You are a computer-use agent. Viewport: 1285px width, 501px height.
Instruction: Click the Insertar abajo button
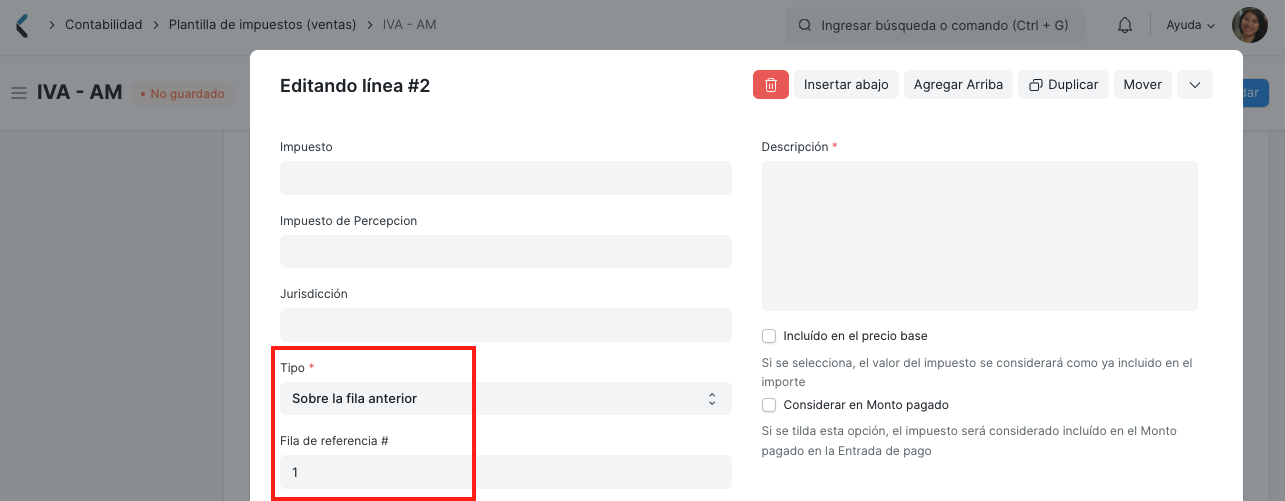tap(846, 85)
